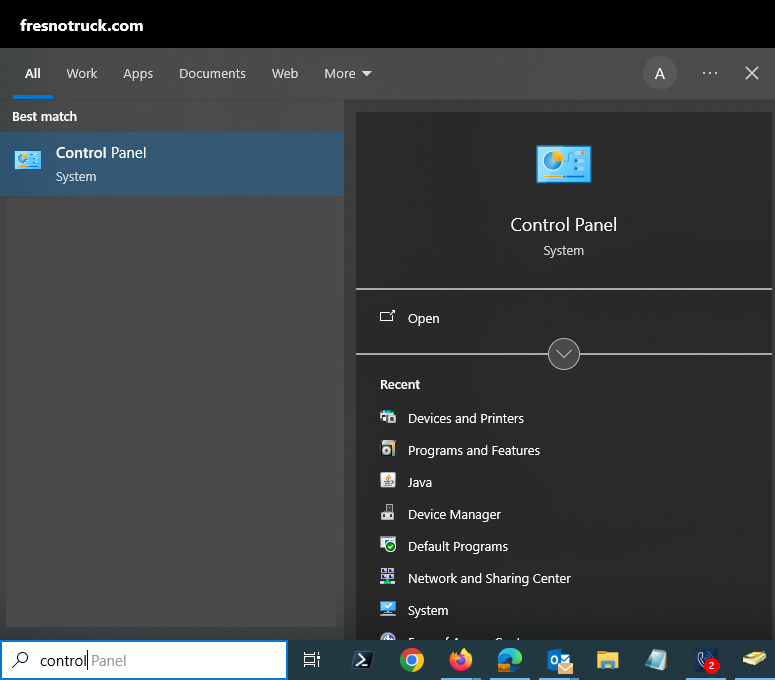Select the Web search tab
775x680 pixels.
point(285,74)
